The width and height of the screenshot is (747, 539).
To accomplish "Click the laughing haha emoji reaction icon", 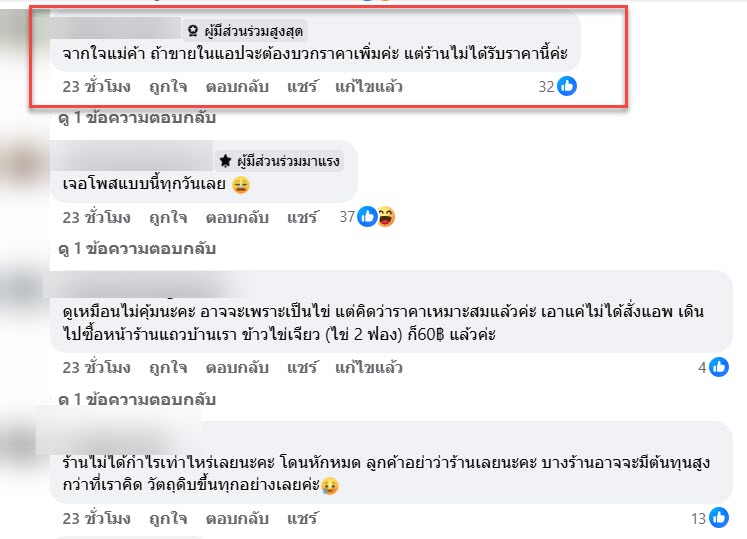I will pyautogui.click(x=386, y=217).
